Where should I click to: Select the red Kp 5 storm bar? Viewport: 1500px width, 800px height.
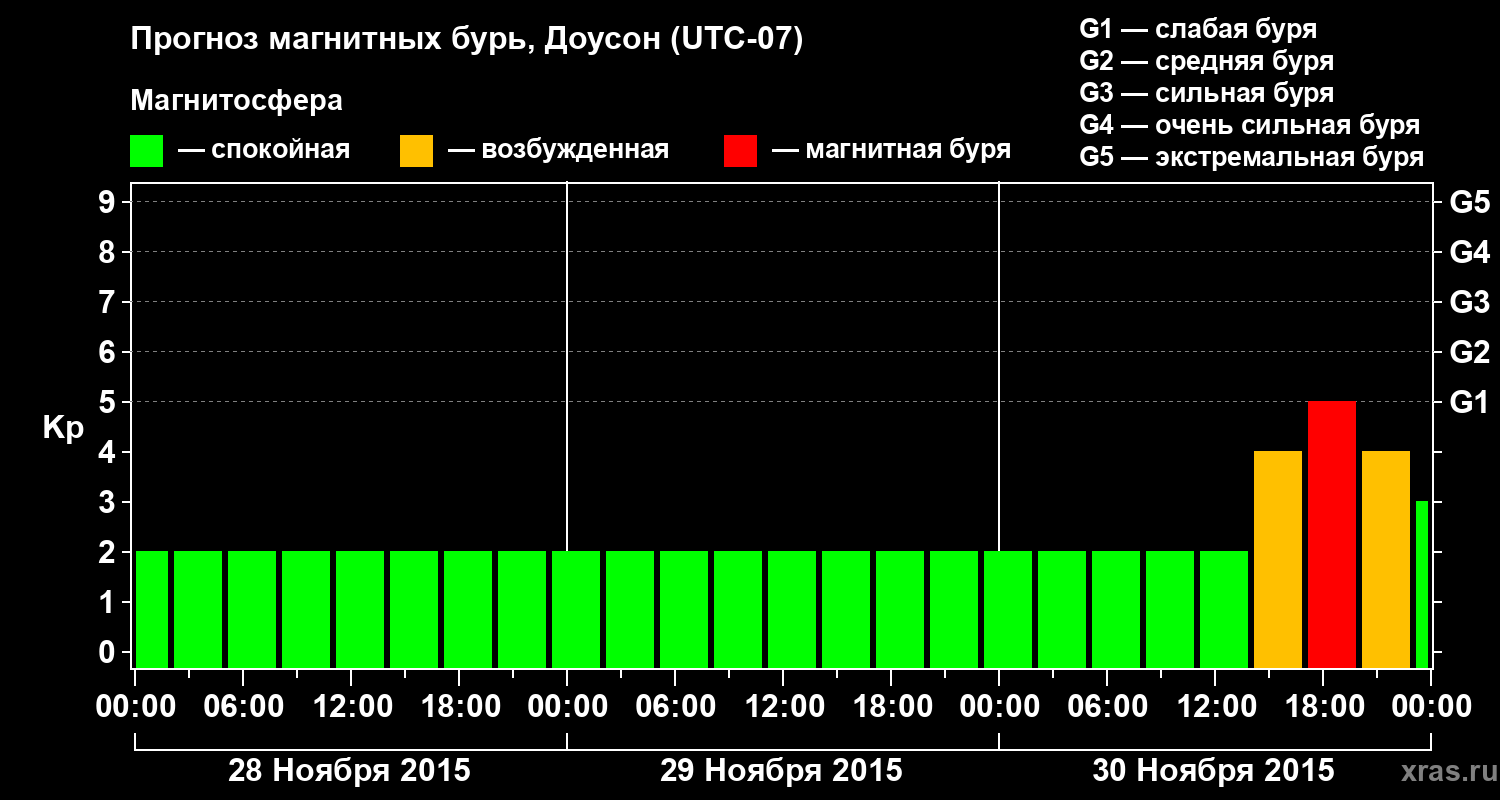coord(1332,535)
